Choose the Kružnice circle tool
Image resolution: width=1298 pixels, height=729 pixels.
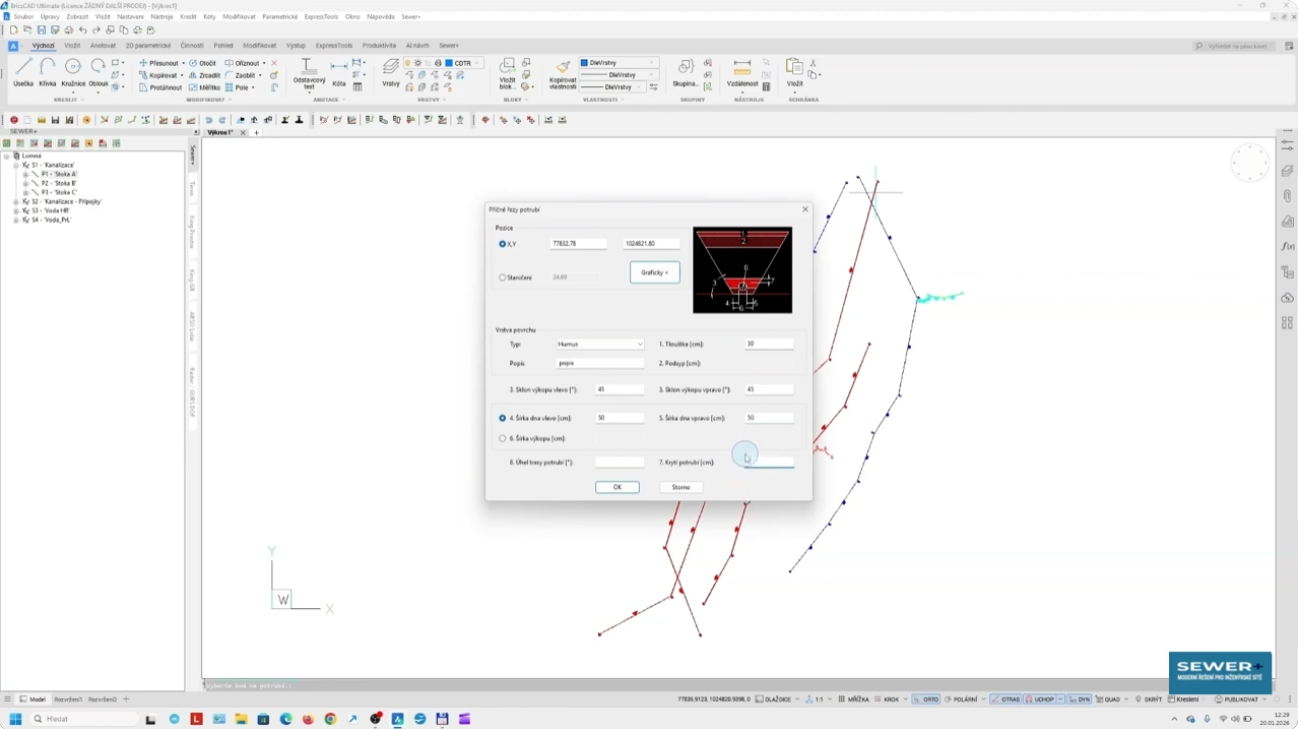(x=73, y=72)
